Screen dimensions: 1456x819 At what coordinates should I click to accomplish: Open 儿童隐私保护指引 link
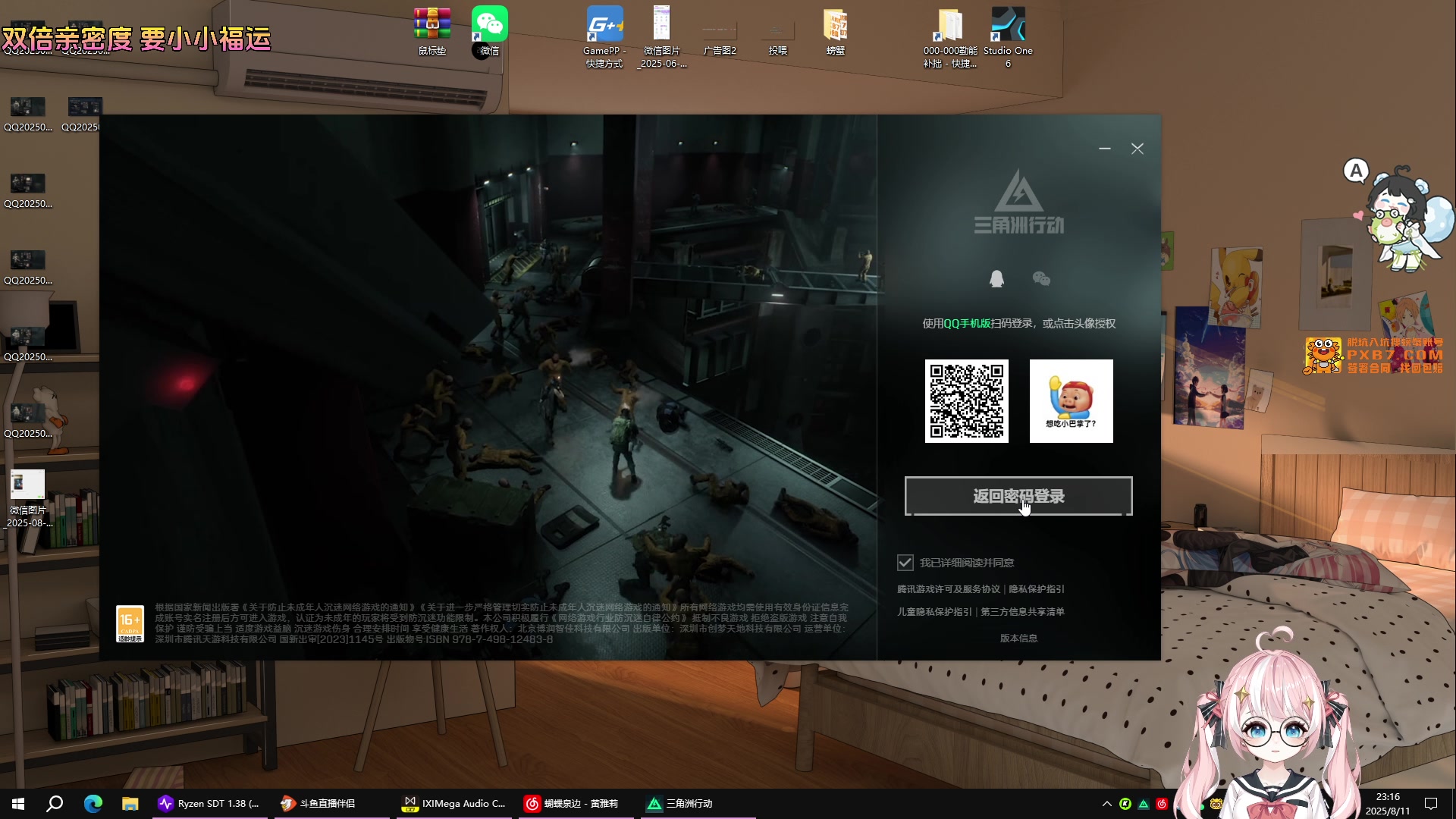tap(934, 612)
